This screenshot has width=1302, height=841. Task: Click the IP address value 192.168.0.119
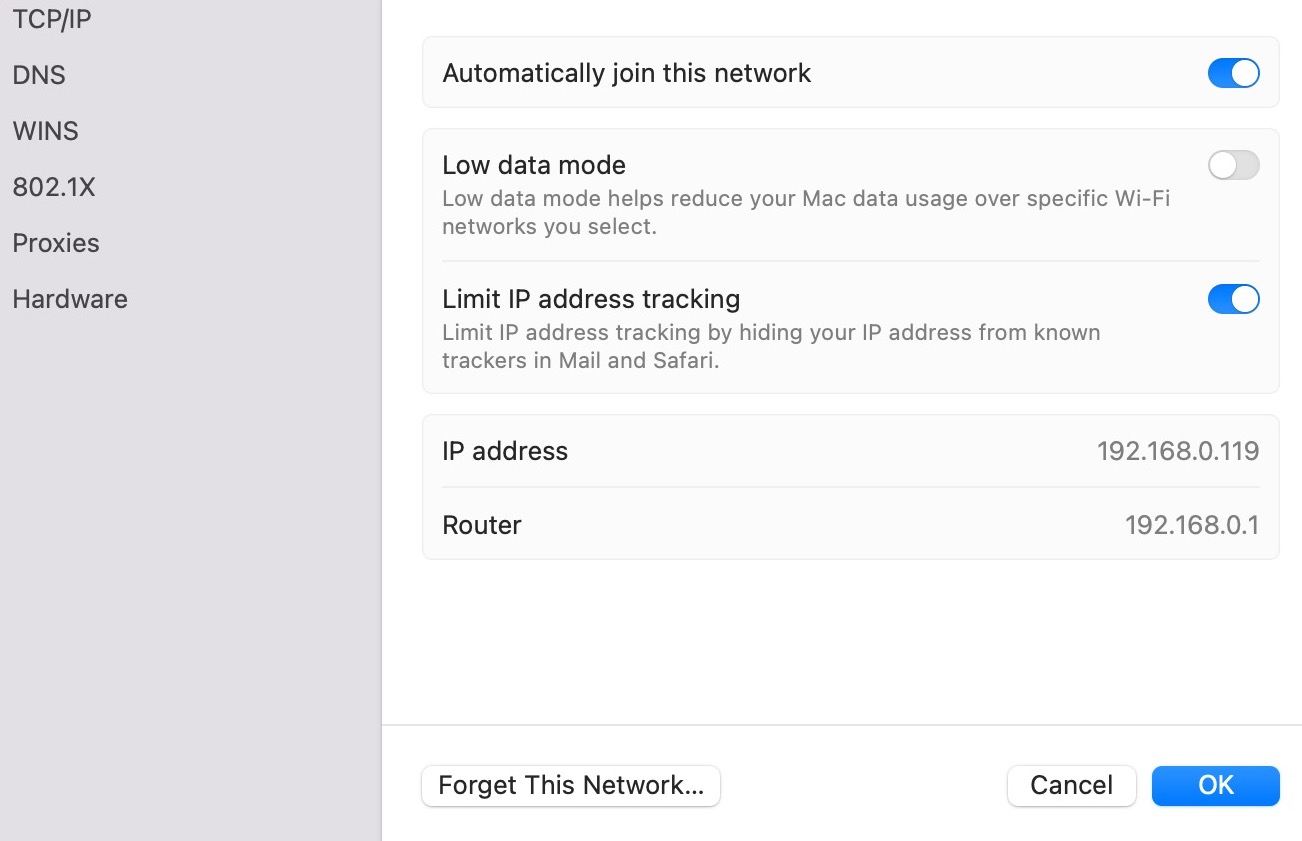[x=1177, y=451]
